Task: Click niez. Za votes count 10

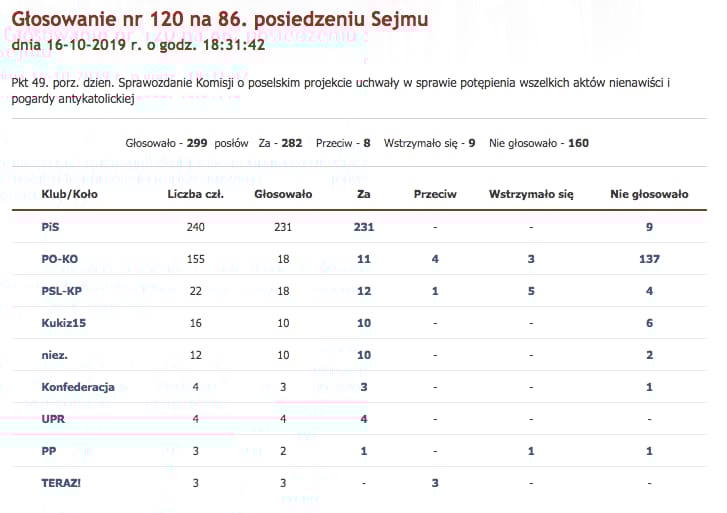Action: tap(364, 355)
